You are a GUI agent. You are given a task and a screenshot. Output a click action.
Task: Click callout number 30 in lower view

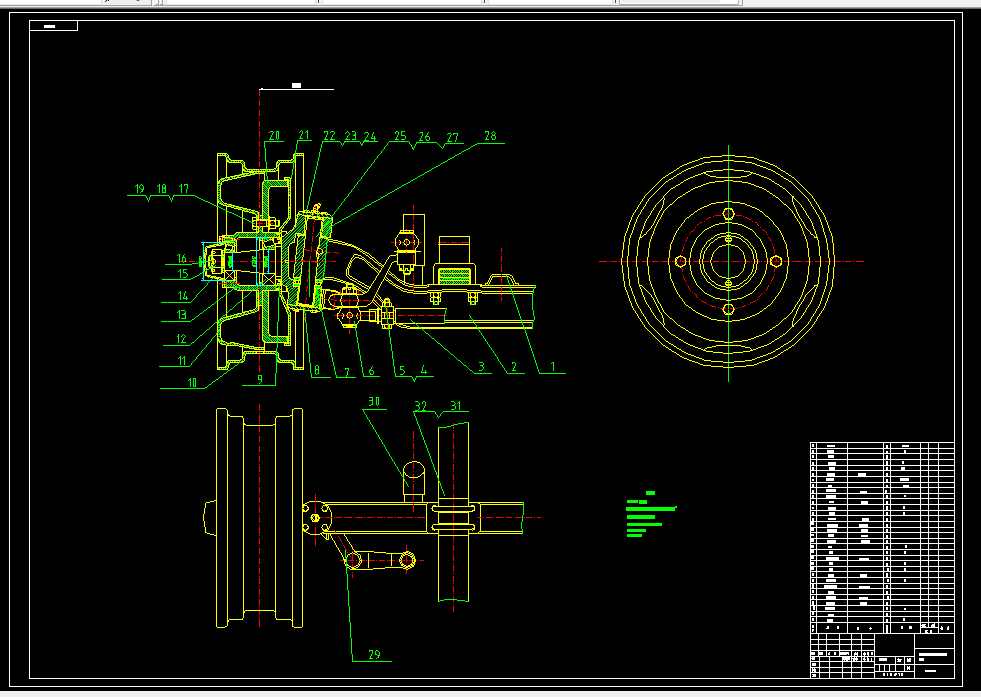pos(374,402)
